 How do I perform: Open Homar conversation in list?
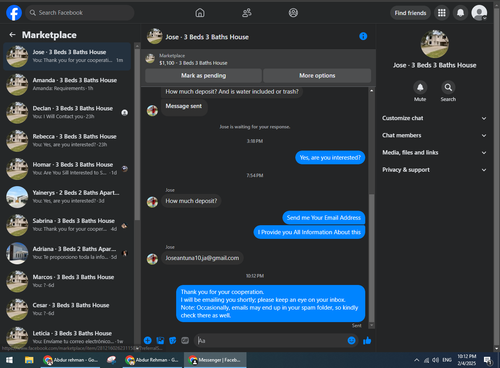click(67, 169)
